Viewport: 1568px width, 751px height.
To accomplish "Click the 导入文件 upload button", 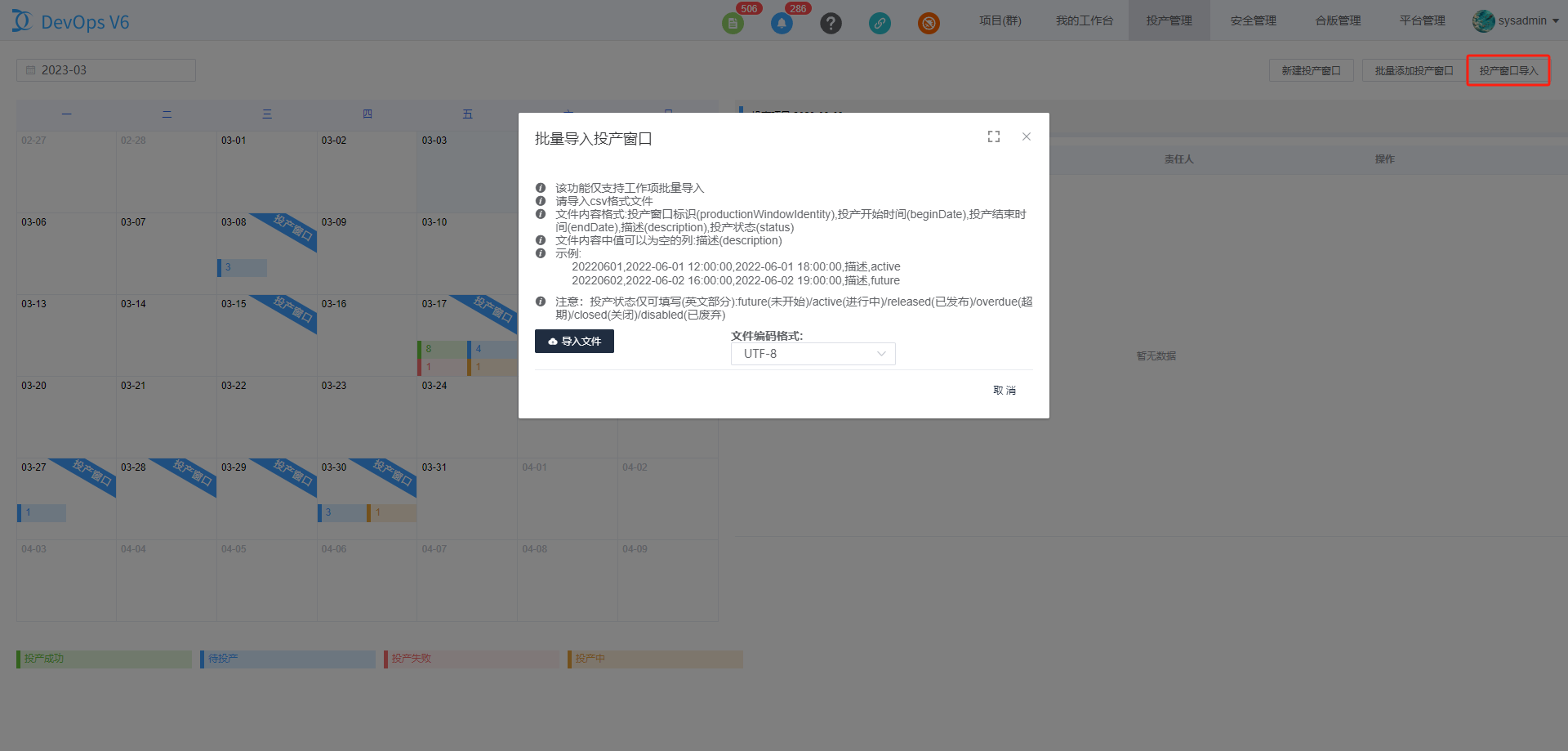I will tap(574, 342).
